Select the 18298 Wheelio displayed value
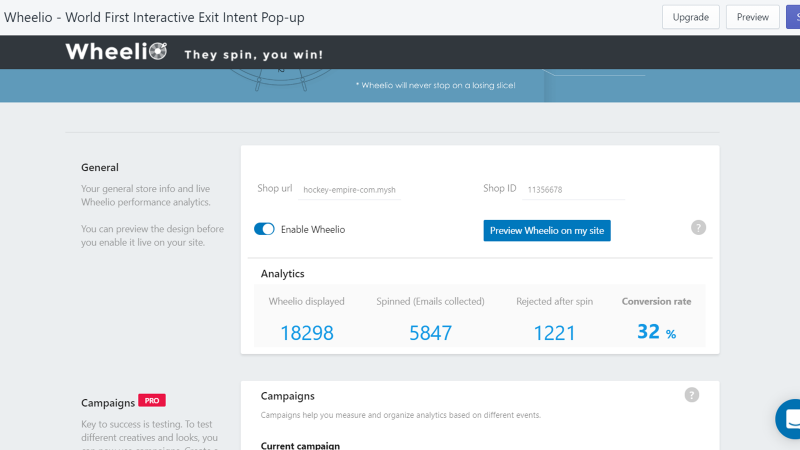This screenshot has height=450, width=800. point(307,333)
